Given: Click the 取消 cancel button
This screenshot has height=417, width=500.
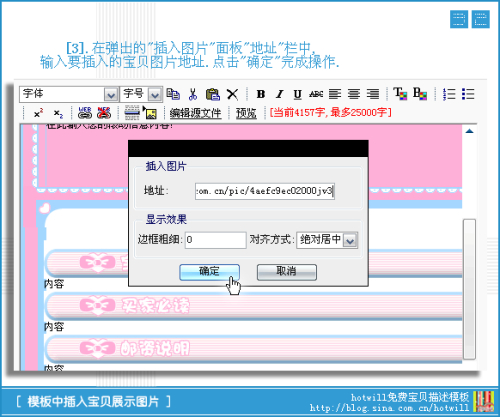Looking at the screenshot, I should click(x=287, y=272).
